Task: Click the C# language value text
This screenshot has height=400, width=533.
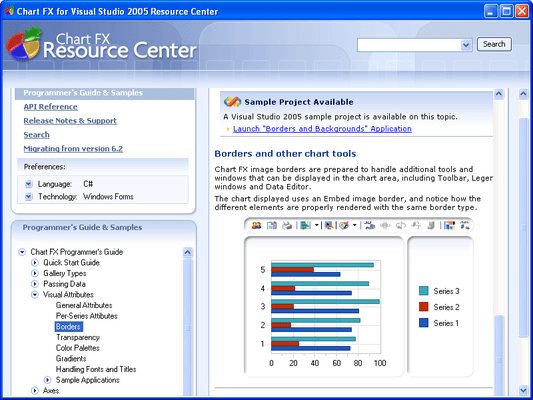Action: 88,184
